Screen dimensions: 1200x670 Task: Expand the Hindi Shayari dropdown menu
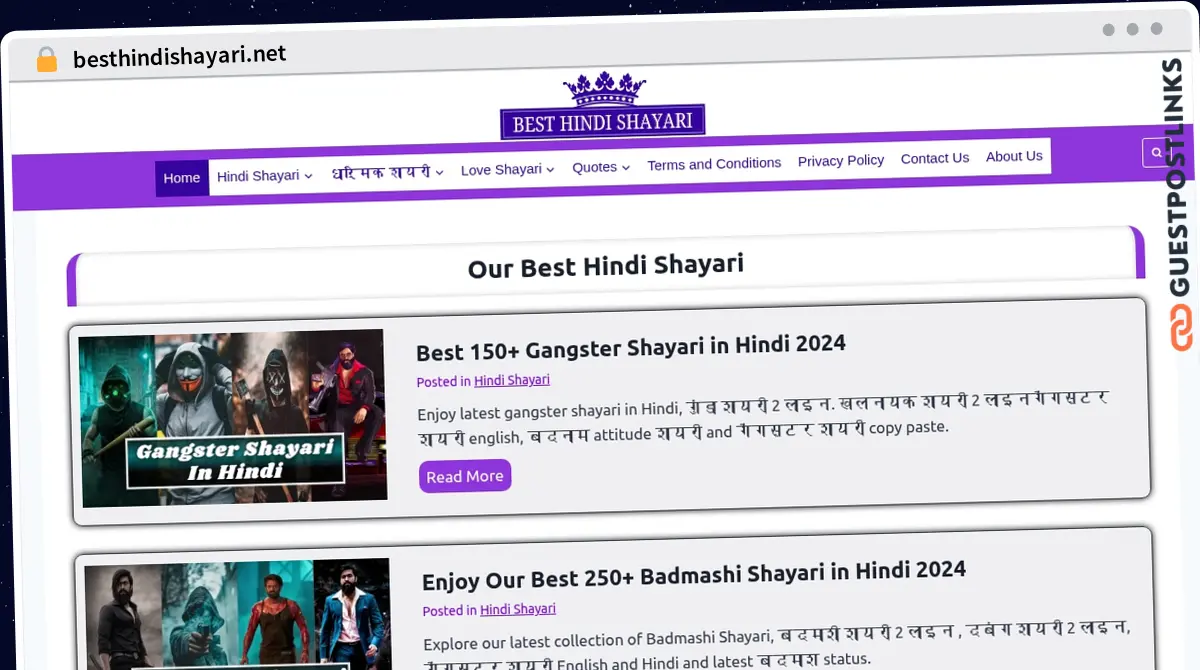(259, 174)
